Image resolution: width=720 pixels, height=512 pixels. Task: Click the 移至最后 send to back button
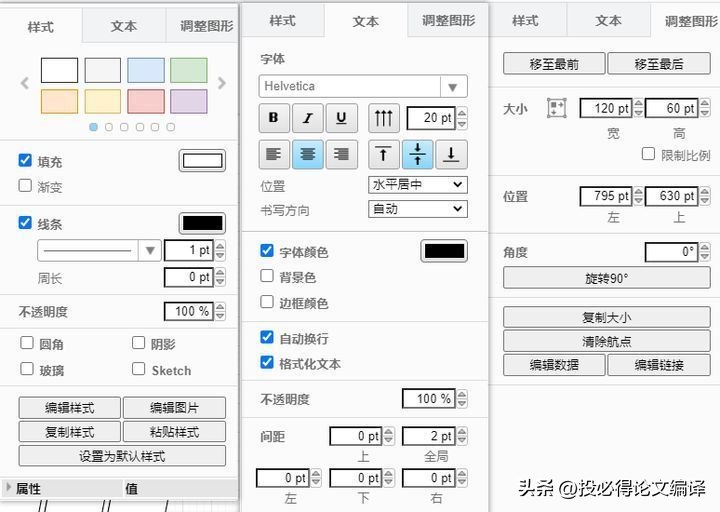tap(659, 63)
